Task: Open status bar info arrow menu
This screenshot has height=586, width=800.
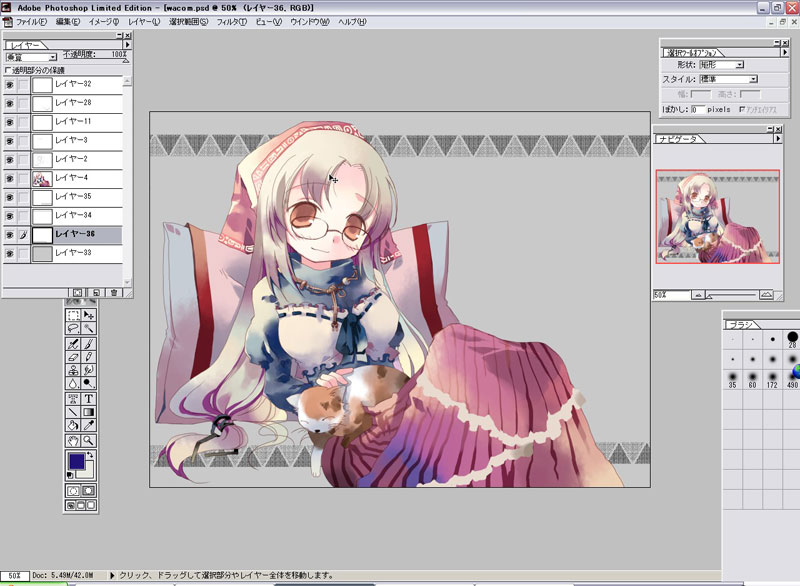Action: point(112,575)
